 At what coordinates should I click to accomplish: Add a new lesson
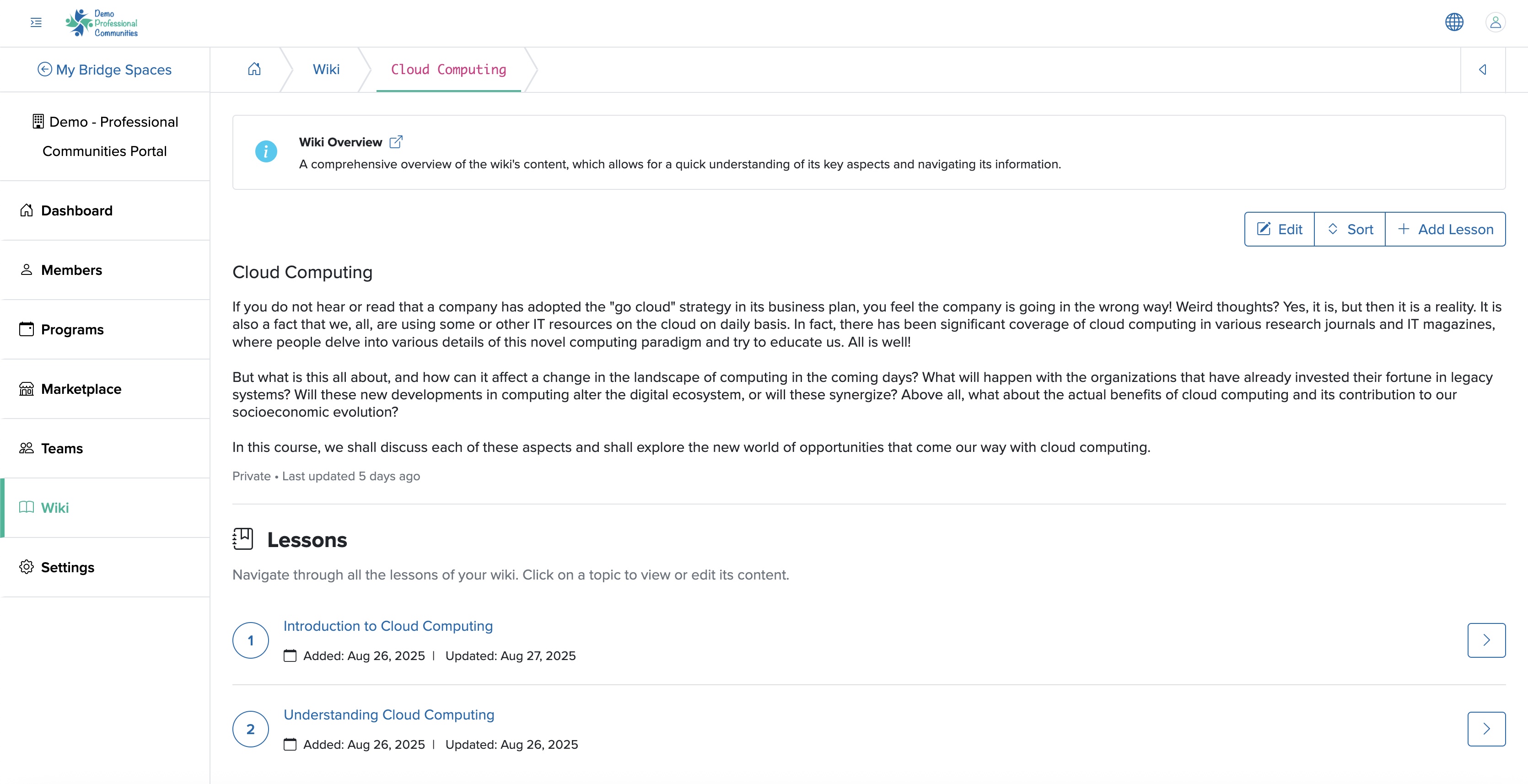[1446, 230]
